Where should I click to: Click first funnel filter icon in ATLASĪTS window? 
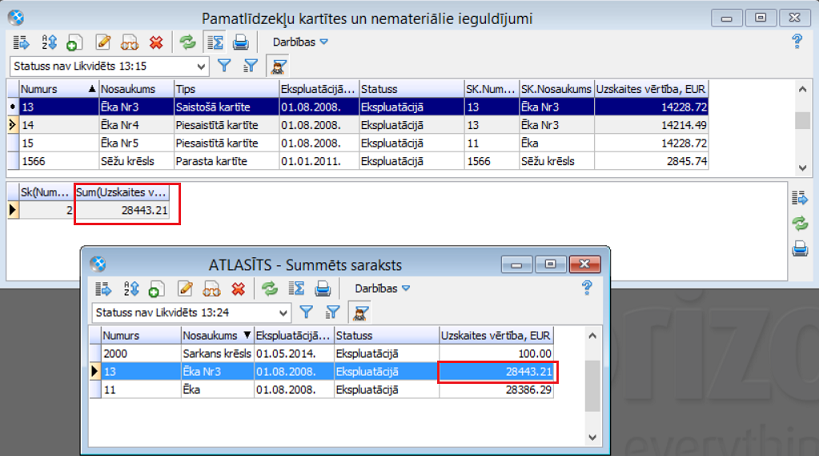pos(306,312)
